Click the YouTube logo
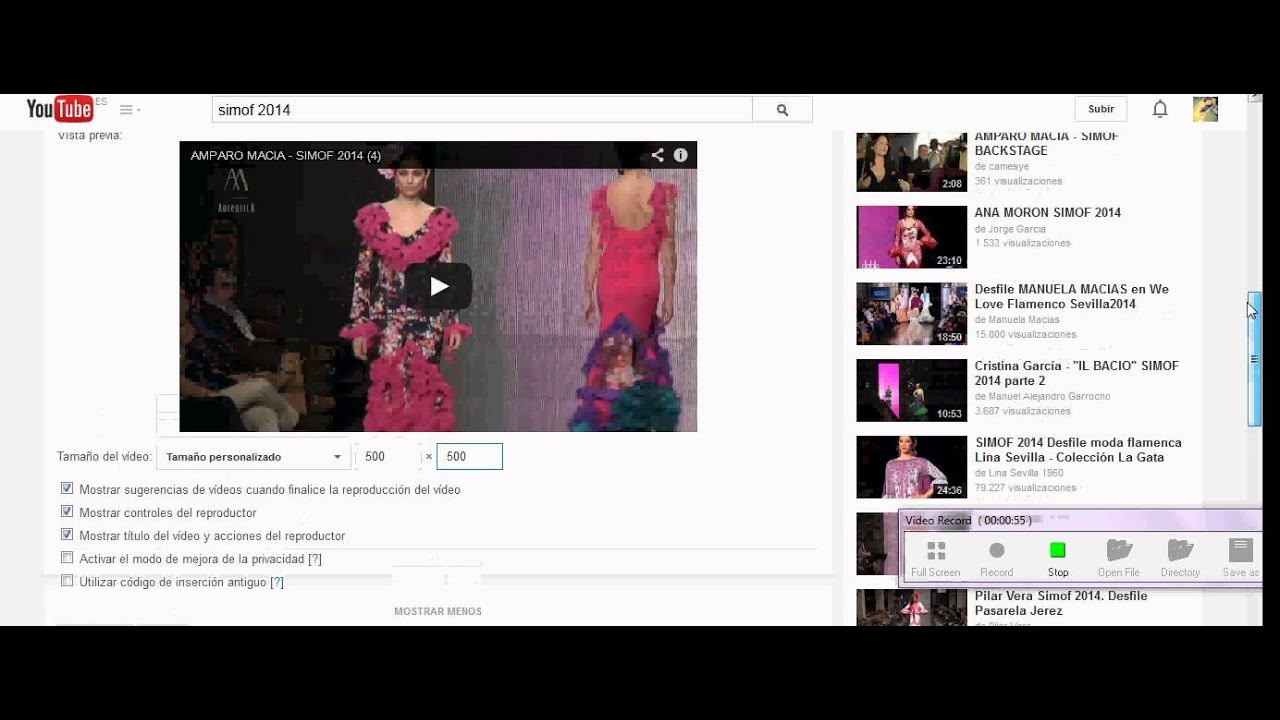The height and width of the screenshot is (720, 1280). point(60,109)
